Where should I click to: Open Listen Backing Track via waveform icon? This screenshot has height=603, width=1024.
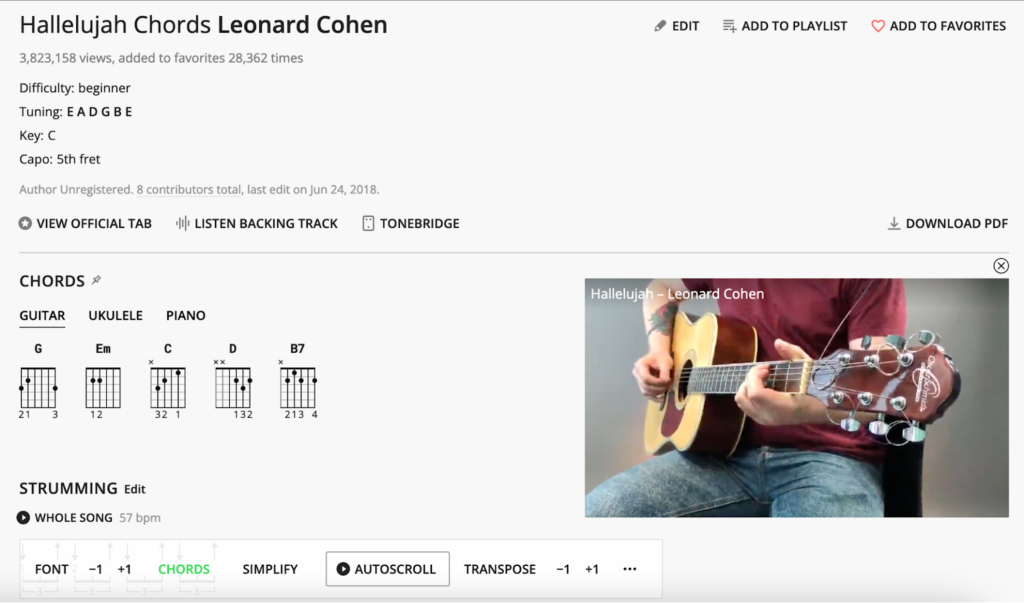pos(181,223)
